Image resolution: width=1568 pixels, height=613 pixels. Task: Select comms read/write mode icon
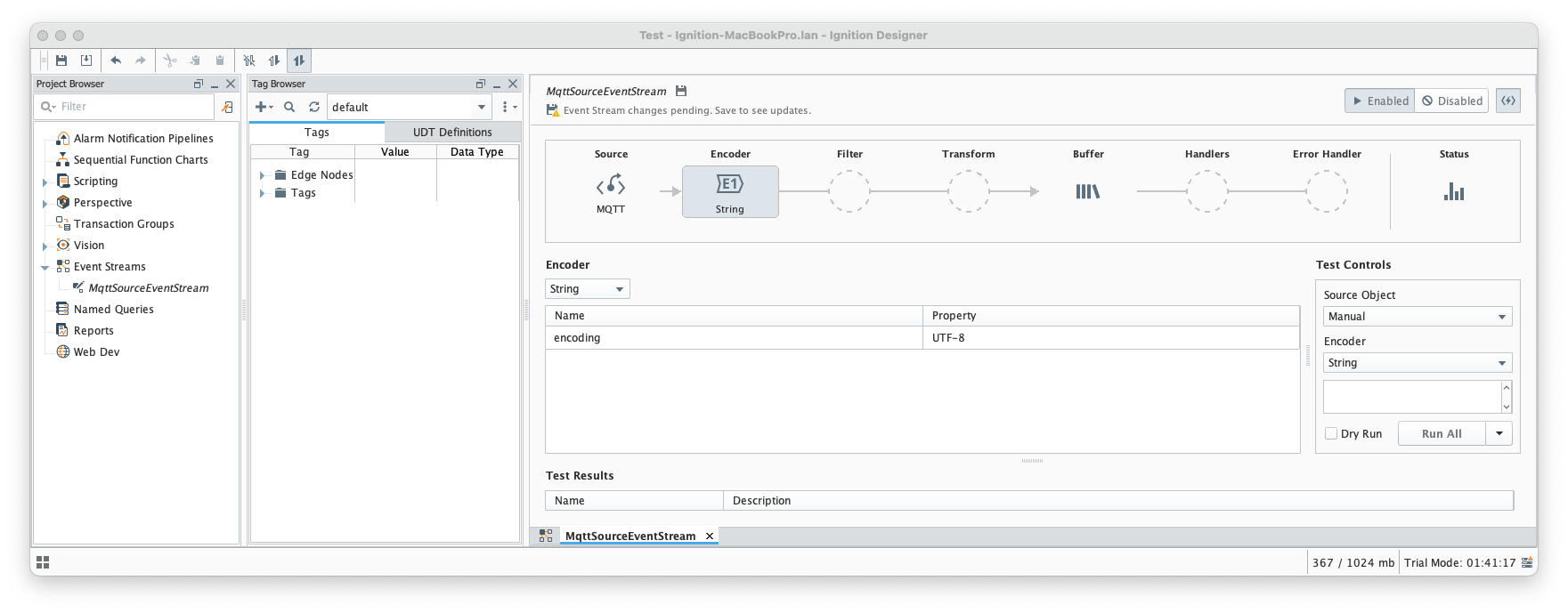tap(299, 60)
